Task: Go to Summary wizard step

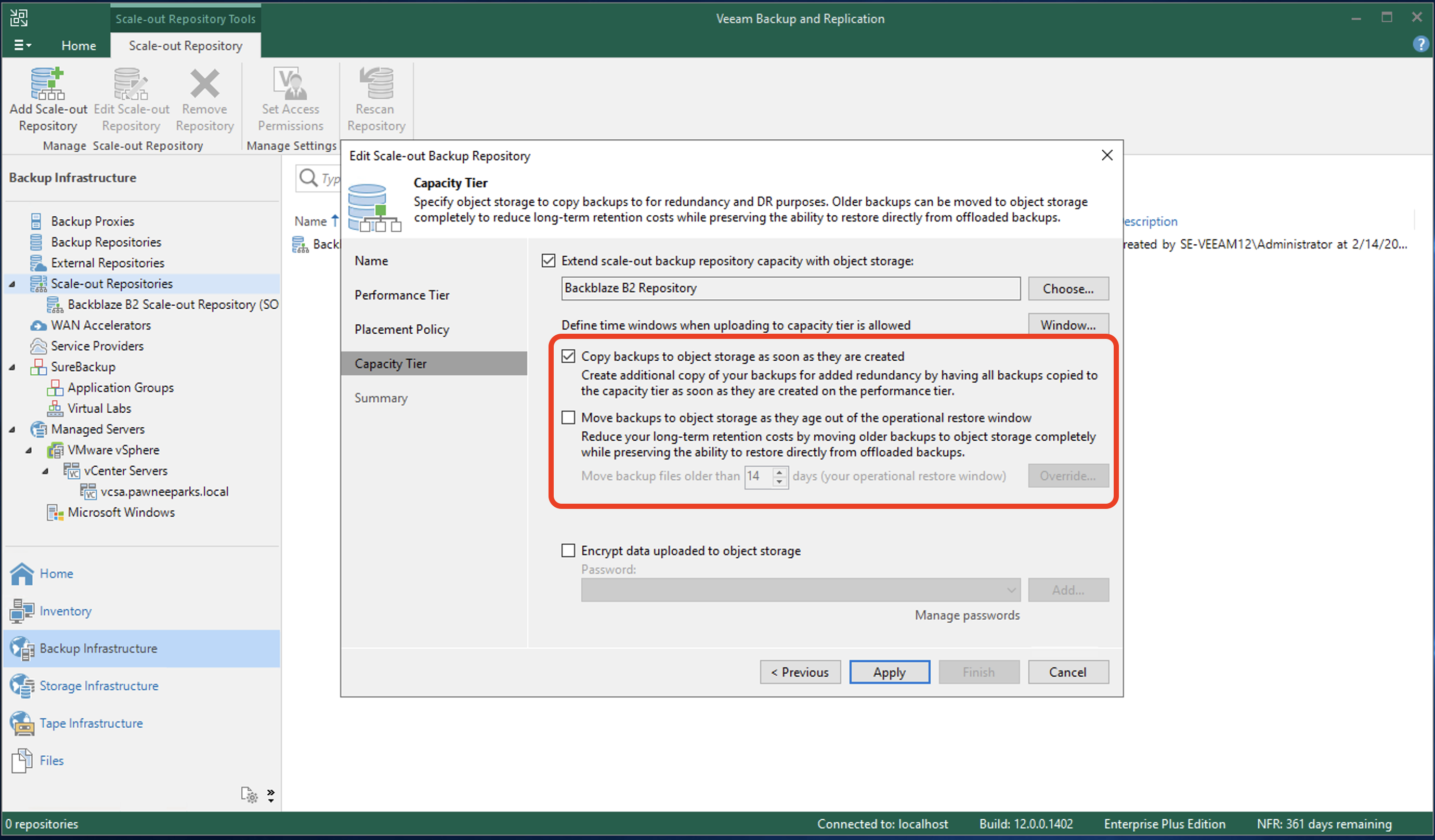Action: (381, 398)
